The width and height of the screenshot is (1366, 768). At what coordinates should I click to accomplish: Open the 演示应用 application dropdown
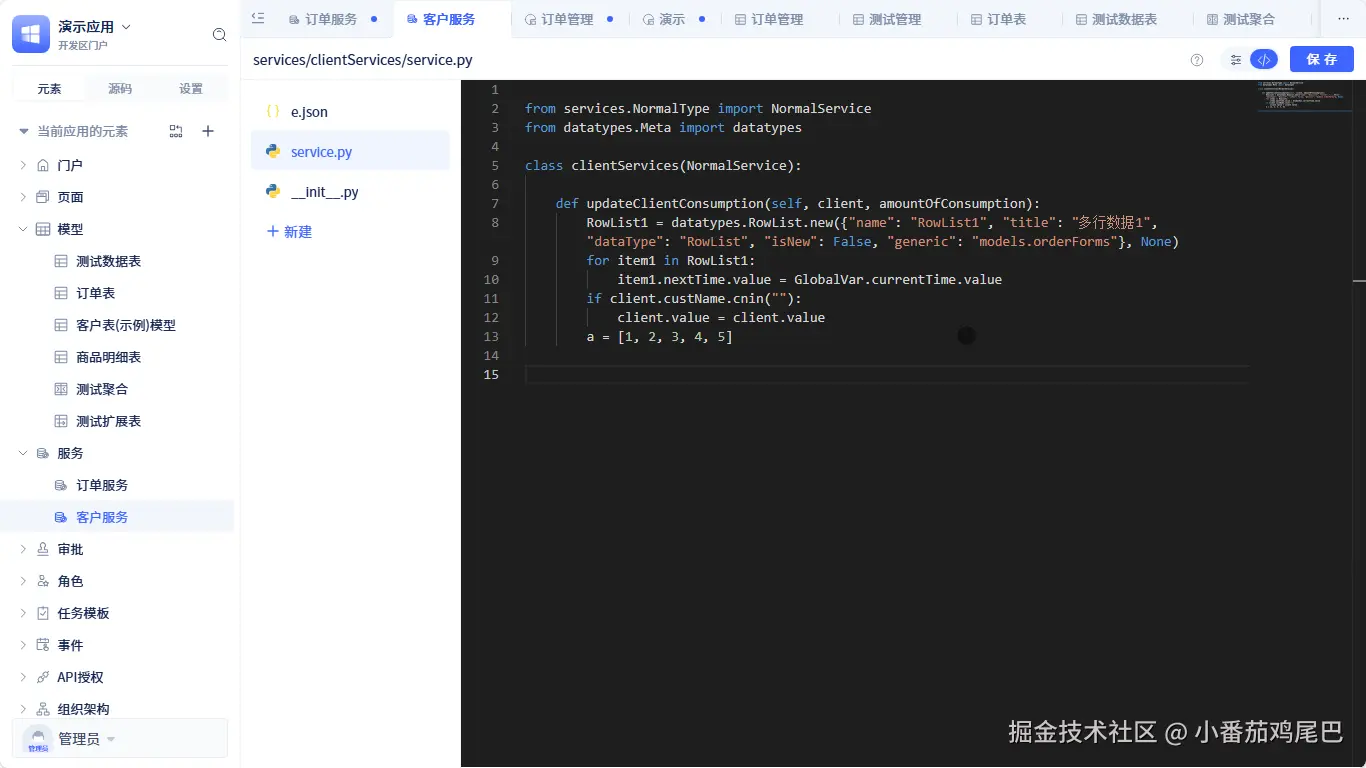[126, 27]
